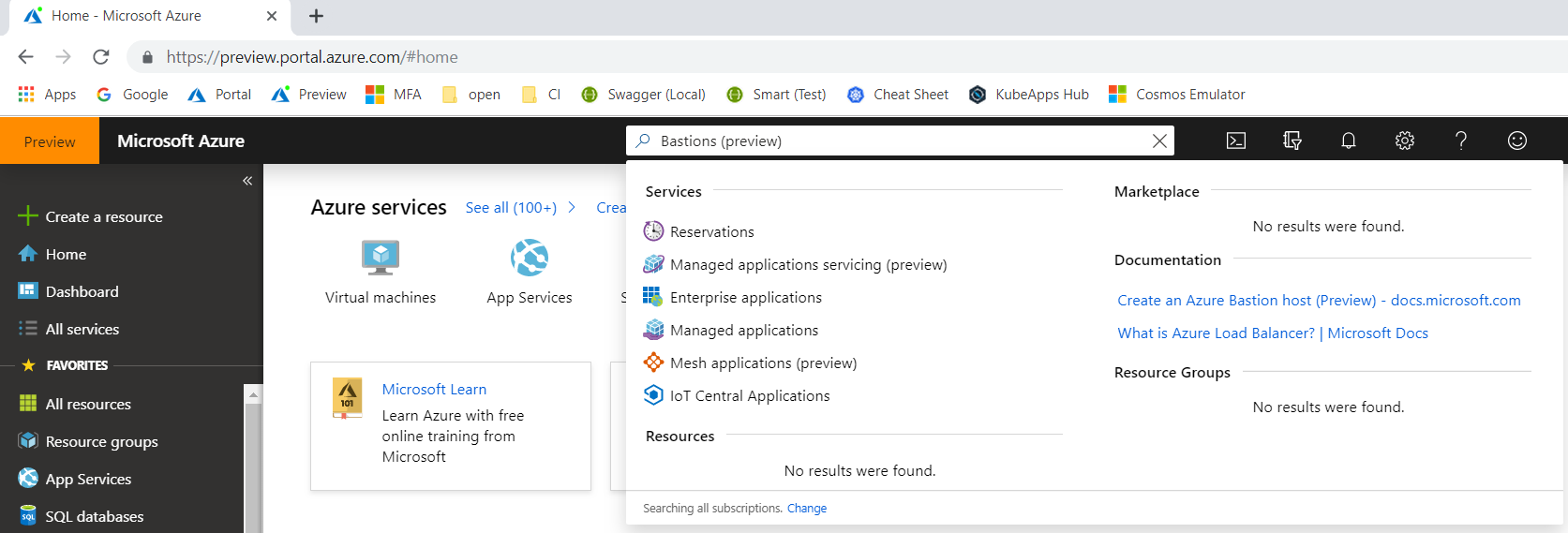This screenshot has width=1568, height=533.
Task: Open a new browser tab
Action: click(x=316, y=16)
